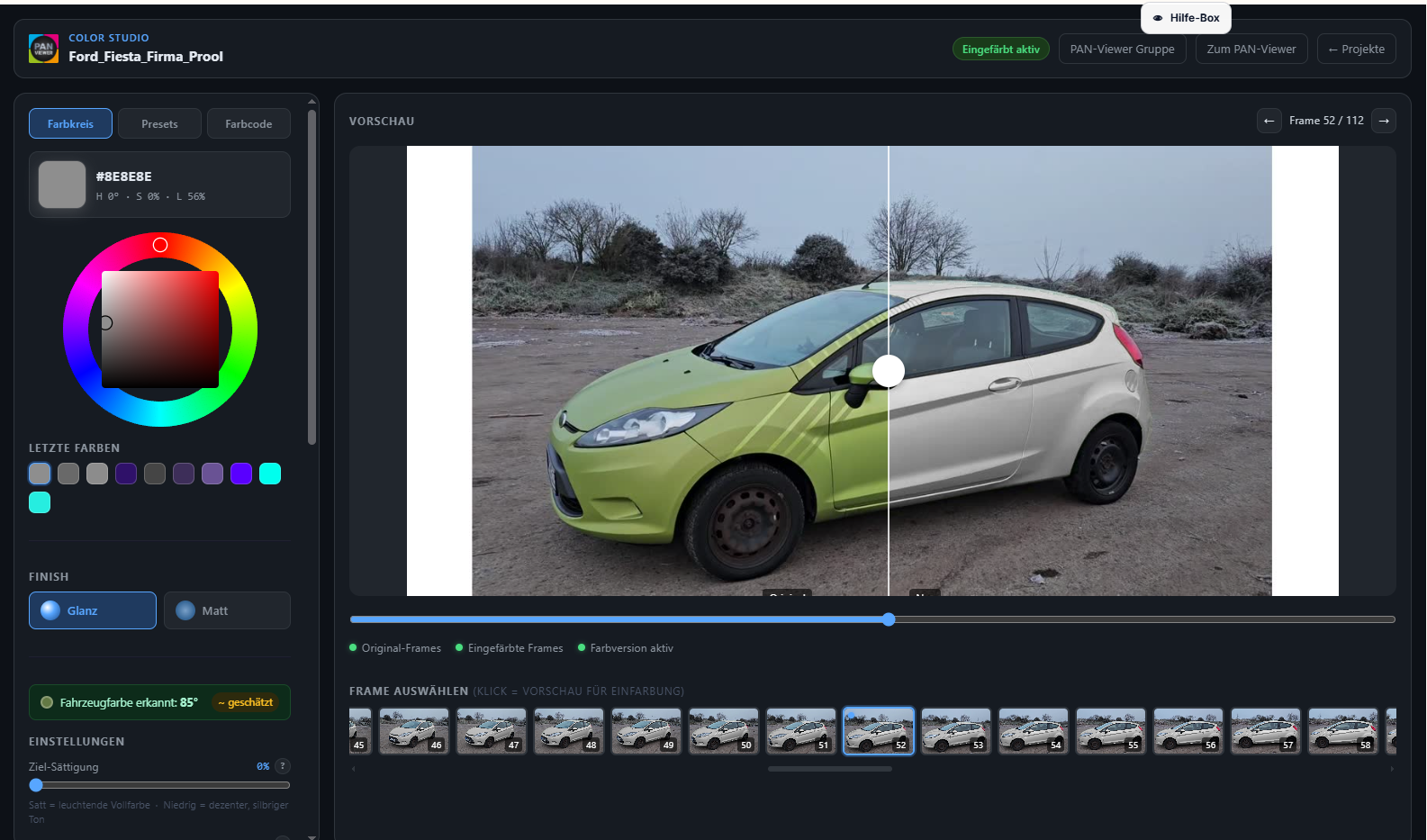Viewport: 1427px width, 840px height.
Task: Click the hue ring marker on color wheel
Action: pos(160,245)
